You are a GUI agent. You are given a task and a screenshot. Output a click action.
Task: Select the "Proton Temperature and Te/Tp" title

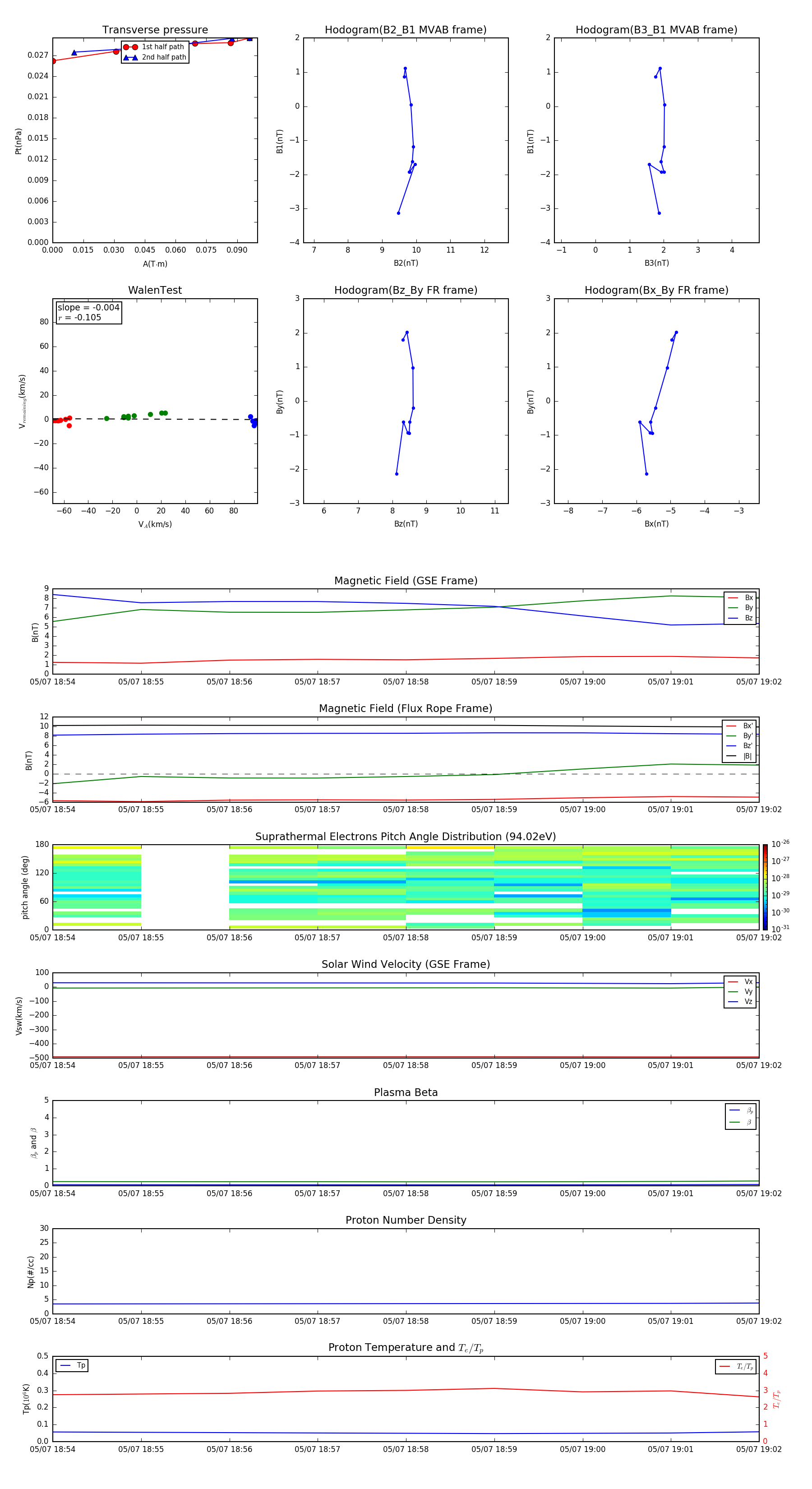pyautogui.click(x=406, y=1348)
